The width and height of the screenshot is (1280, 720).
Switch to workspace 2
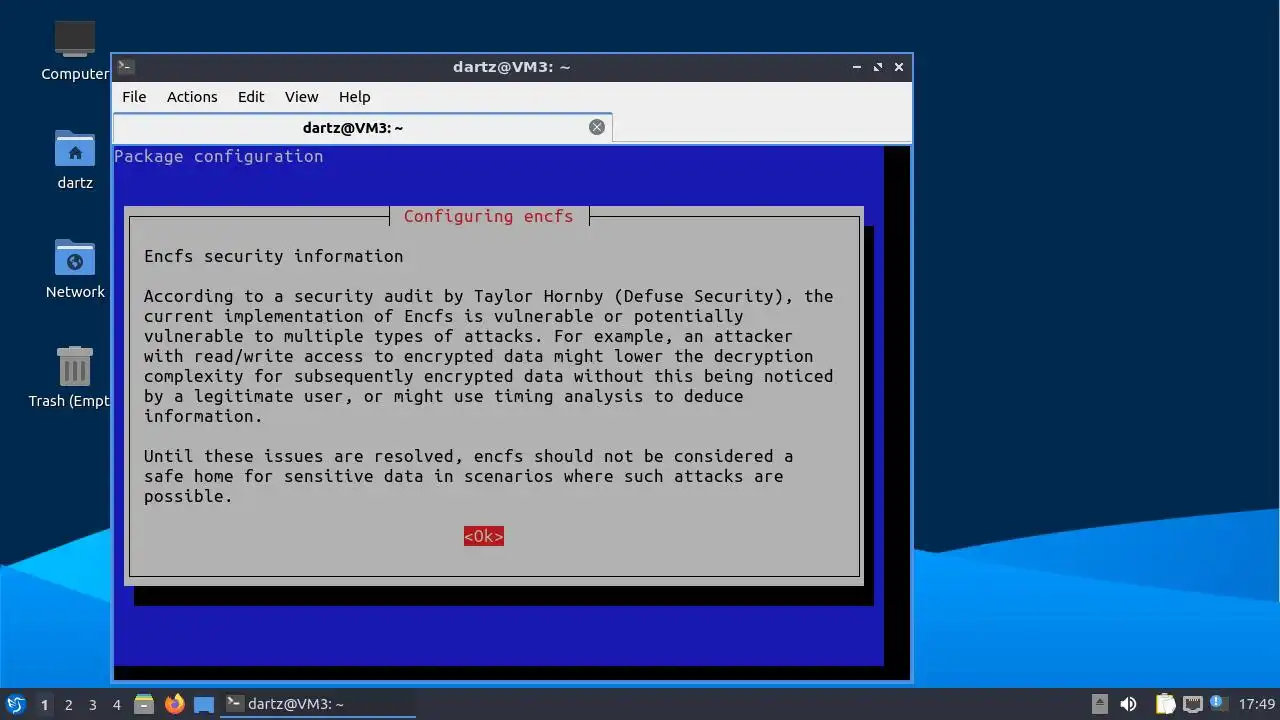tap(69, 704)
